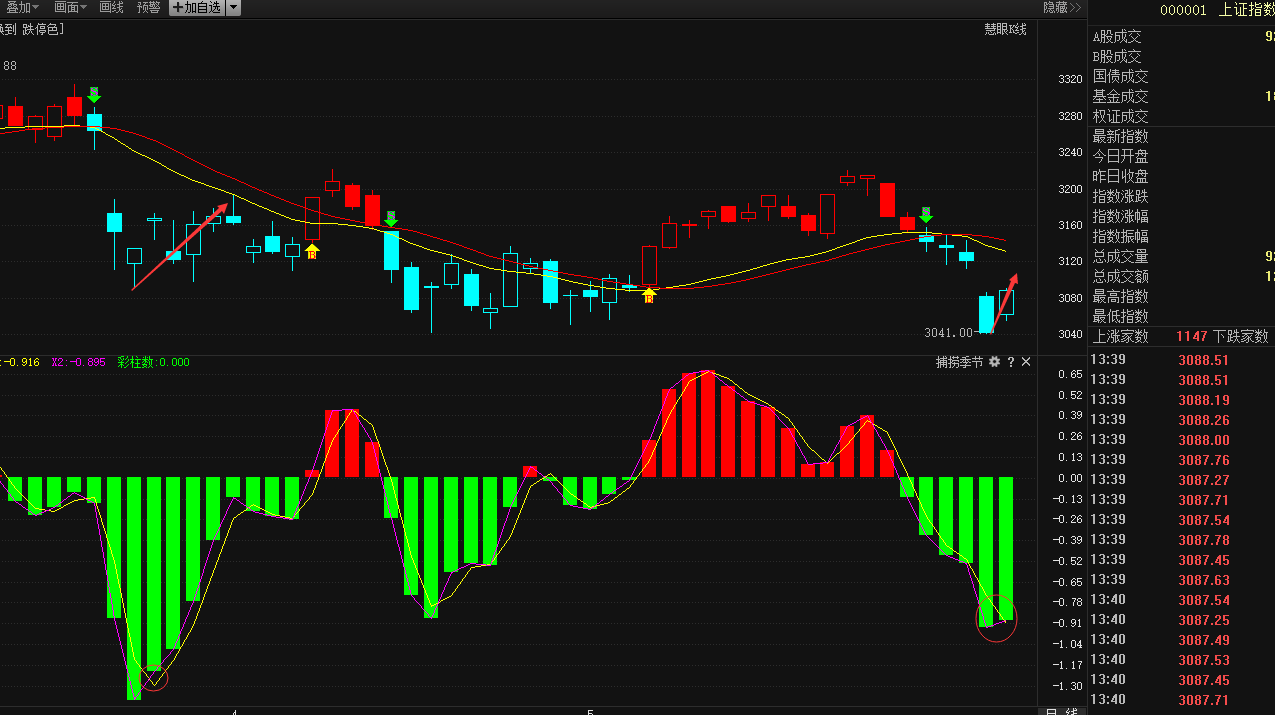Viewport: 1275px width, 715px height.
Task: Open the 预警 alert menu
Action: tap(148, 7)
